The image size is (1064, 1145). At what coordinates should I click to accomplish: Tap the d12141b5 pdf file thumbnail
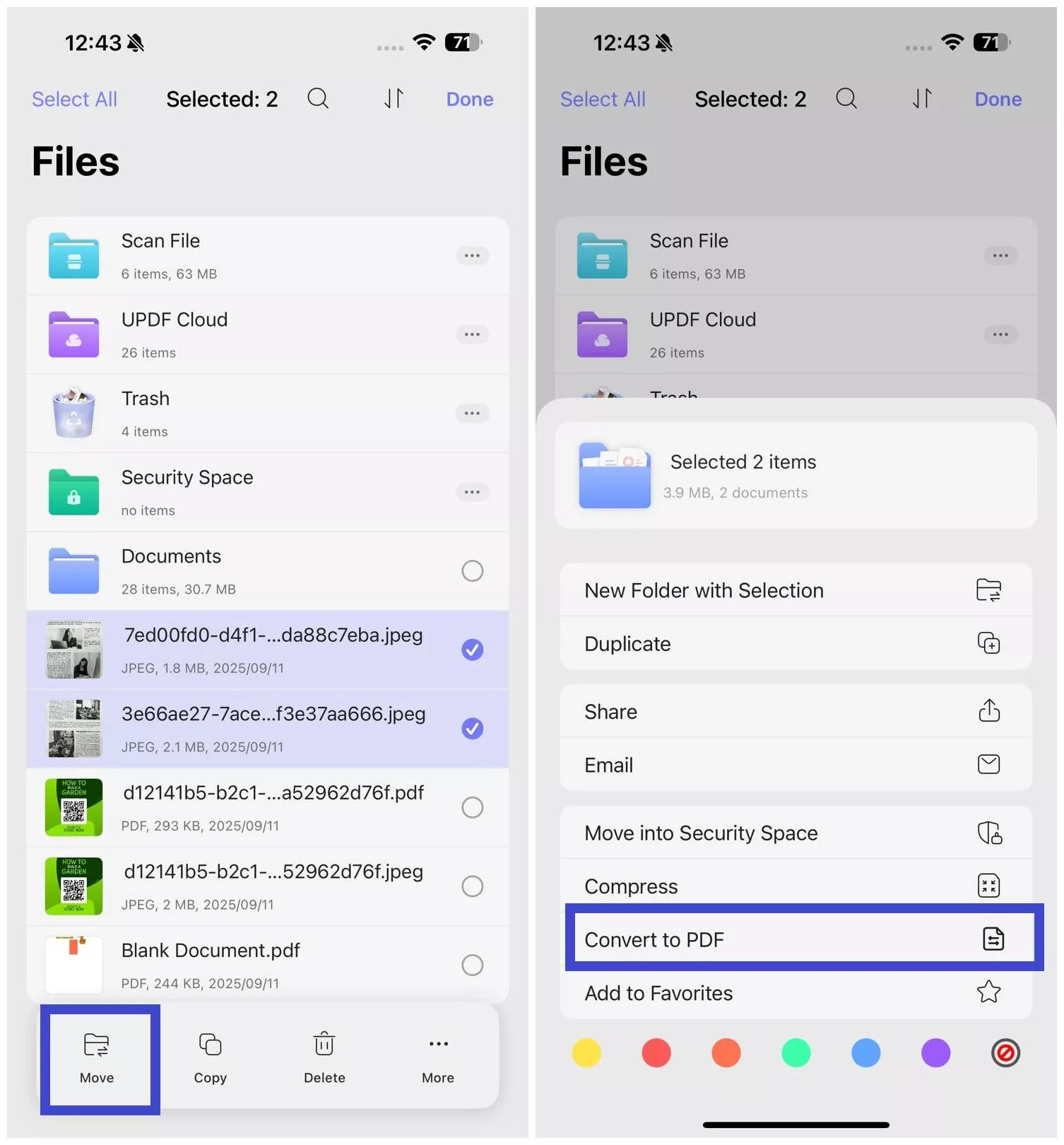tap(73, 807)
